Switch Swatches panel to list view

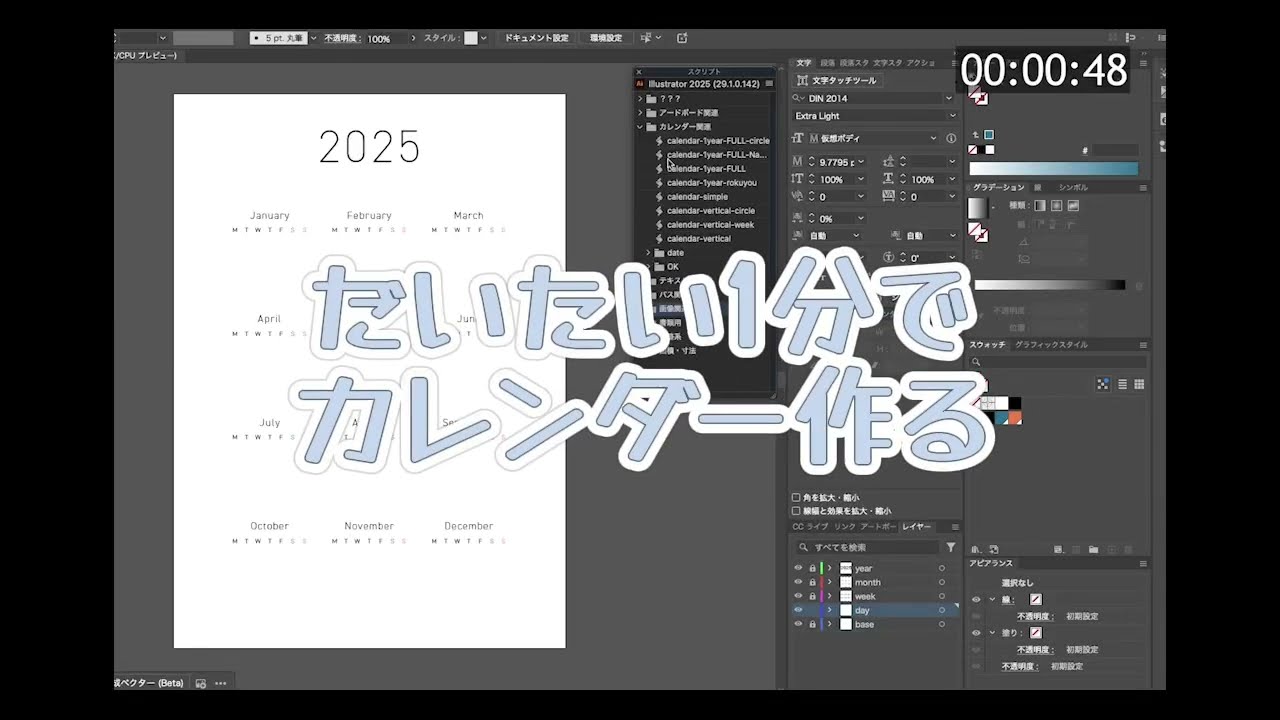click(x=1122, y=384)
